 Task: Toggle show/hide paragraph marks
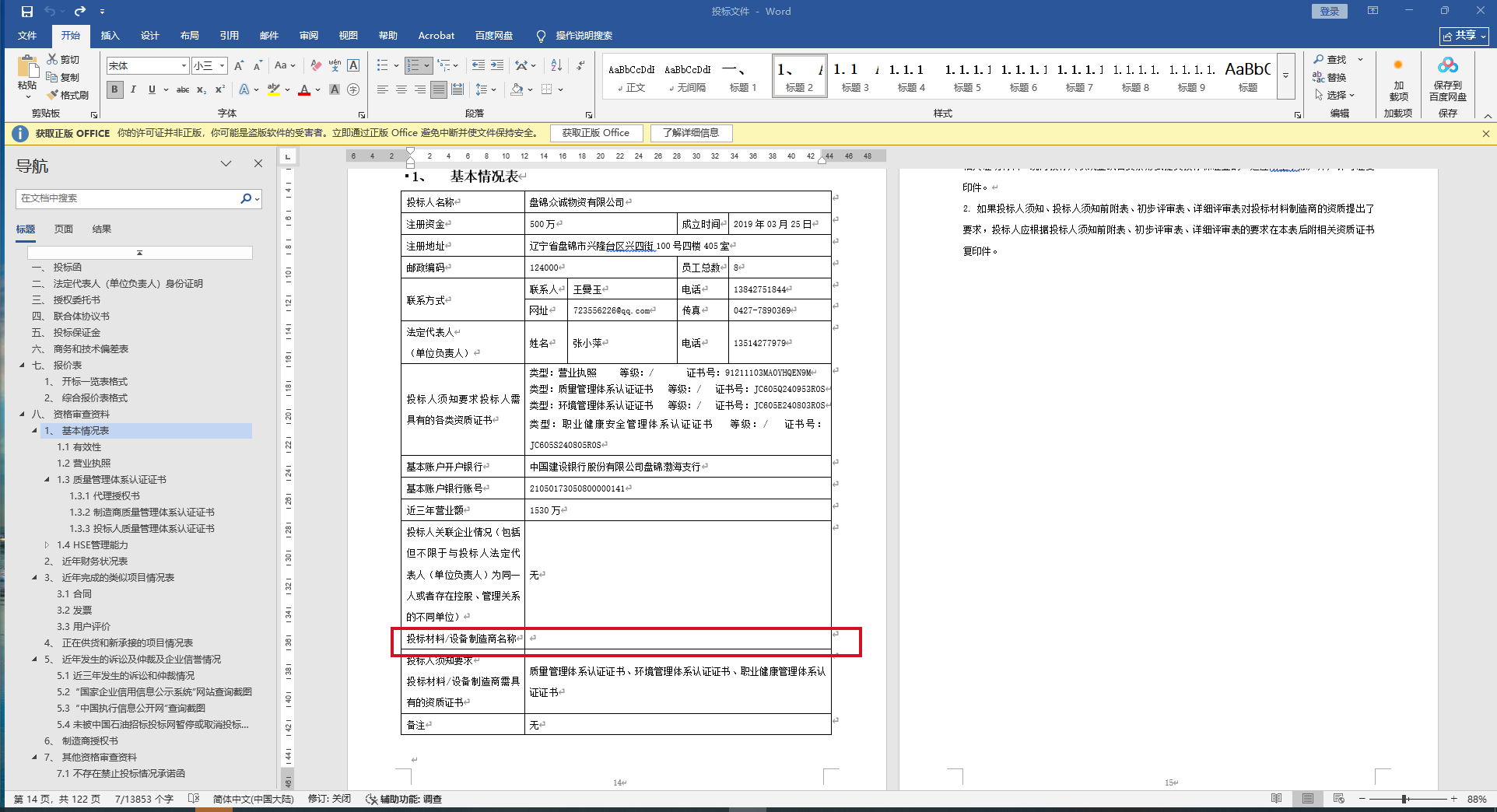click(x=580, y=66)
